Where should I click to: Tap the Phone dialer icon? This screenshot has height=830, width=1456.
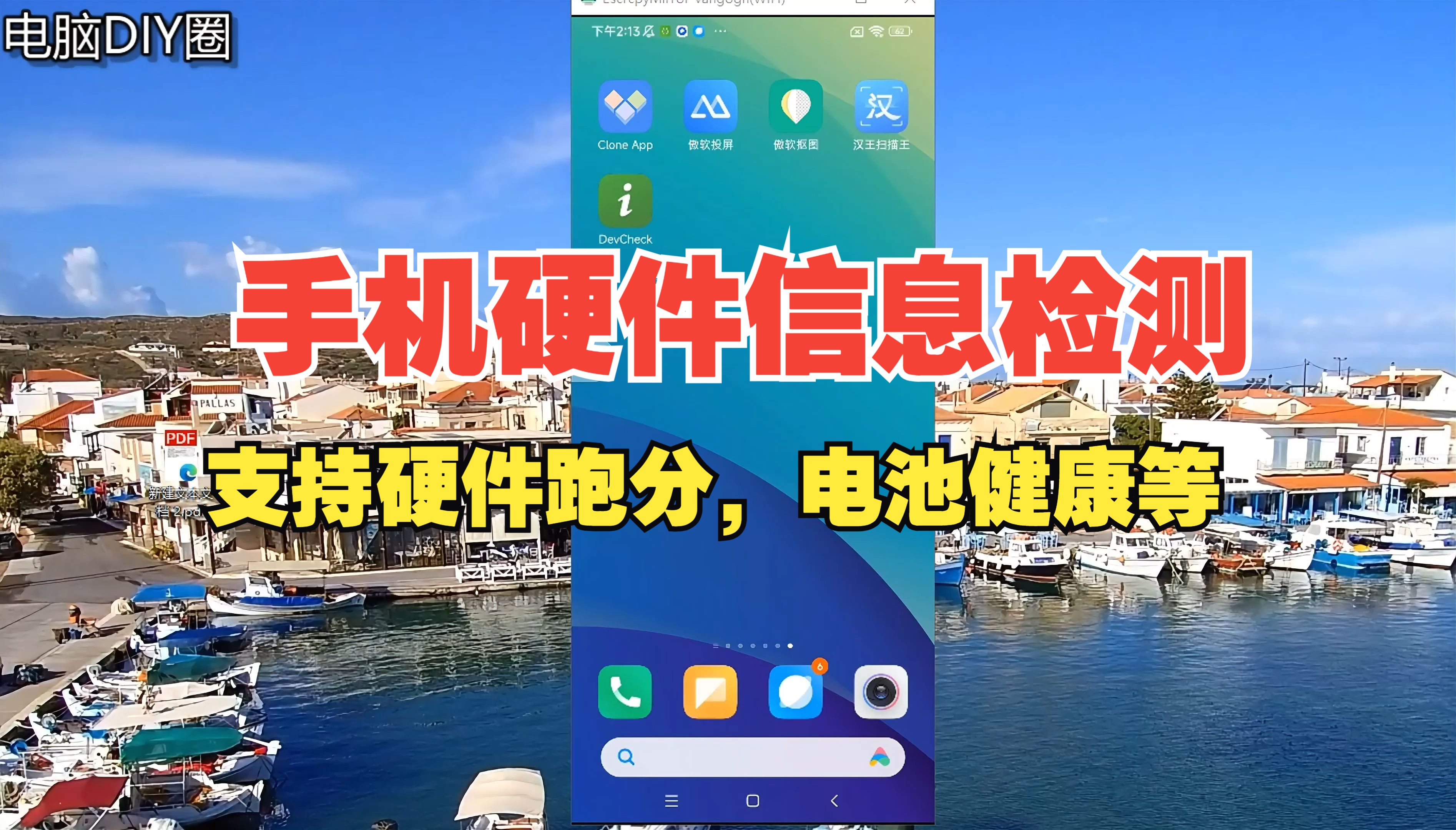(x=627, y=688)
